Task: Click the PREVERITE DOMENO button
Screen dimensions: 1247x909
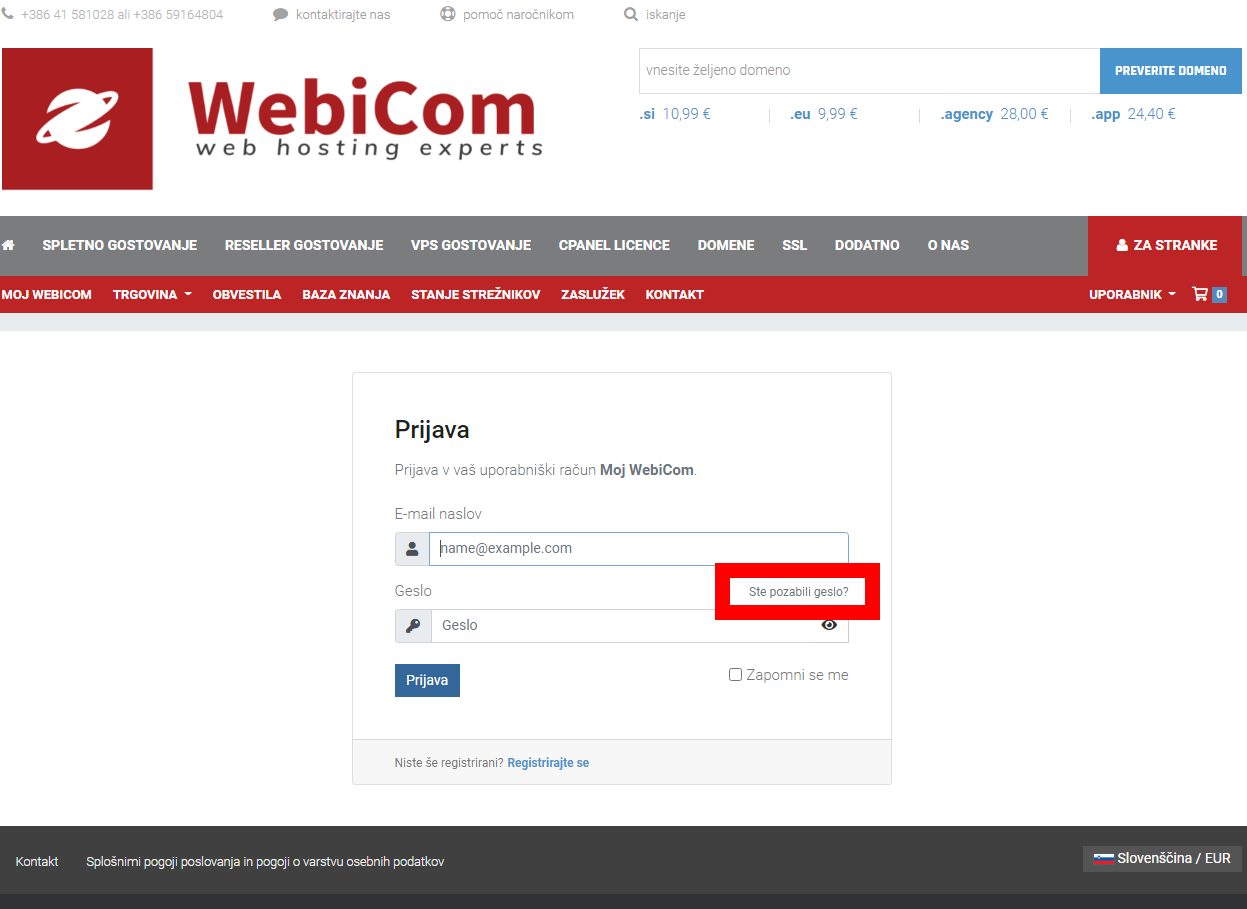Action: click(1171, 71)
